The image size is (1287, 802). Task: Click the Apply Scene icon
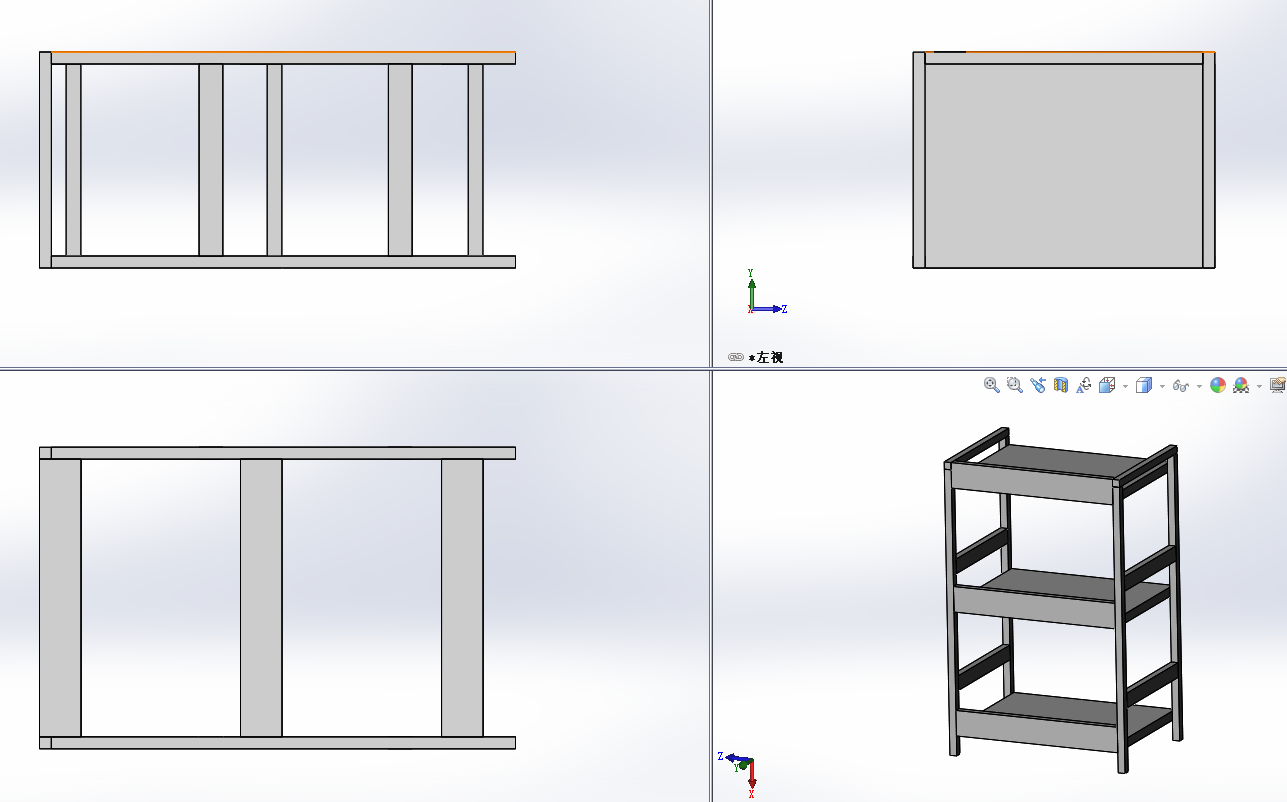tap(1241, 385)
